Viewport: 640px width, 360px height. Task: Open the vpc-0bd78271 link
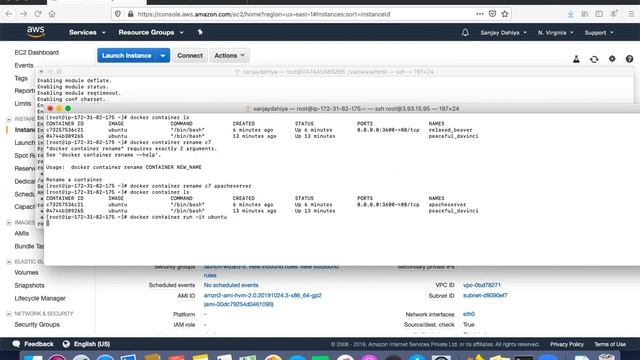(482, 285)
